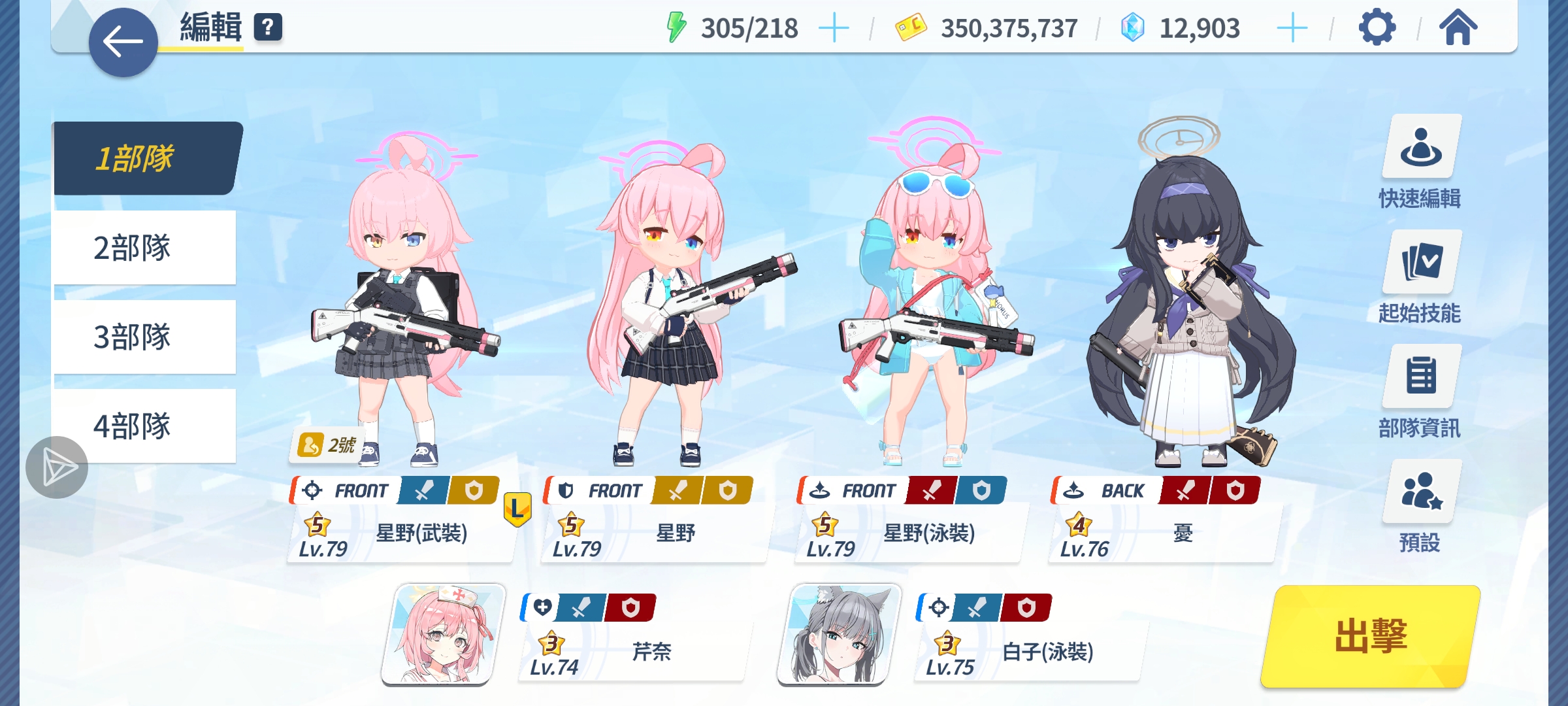Select 憂 back-row character card

click(x=1163, y=520)
